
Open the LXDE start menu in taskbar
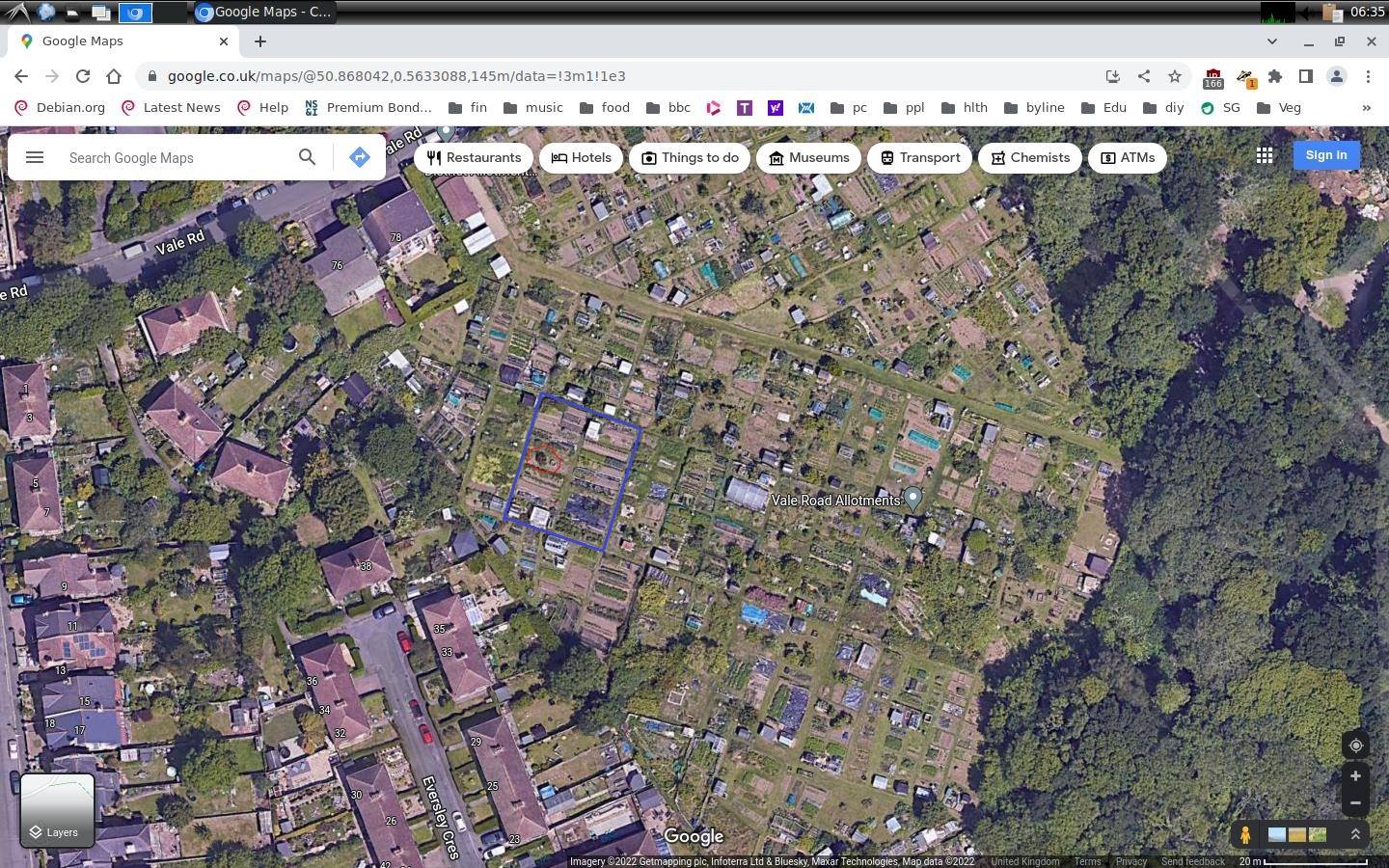click(18, 12)
